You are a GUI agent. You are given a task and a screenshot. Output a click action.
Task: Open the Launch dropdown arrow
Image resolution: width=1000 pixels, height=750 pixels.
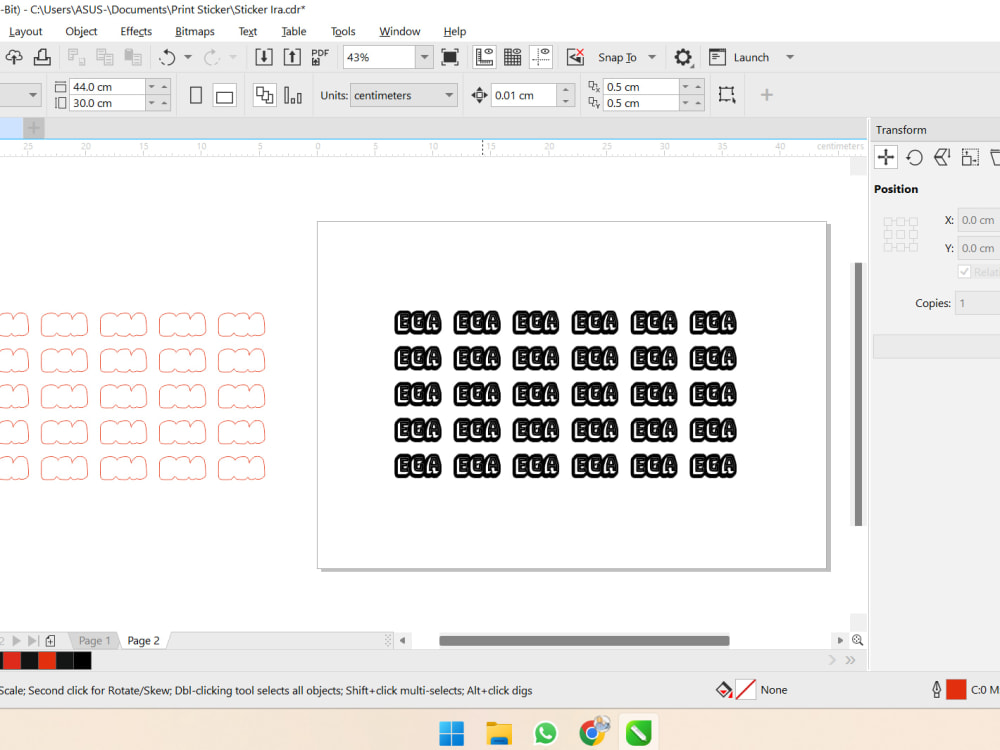(790, 57)
